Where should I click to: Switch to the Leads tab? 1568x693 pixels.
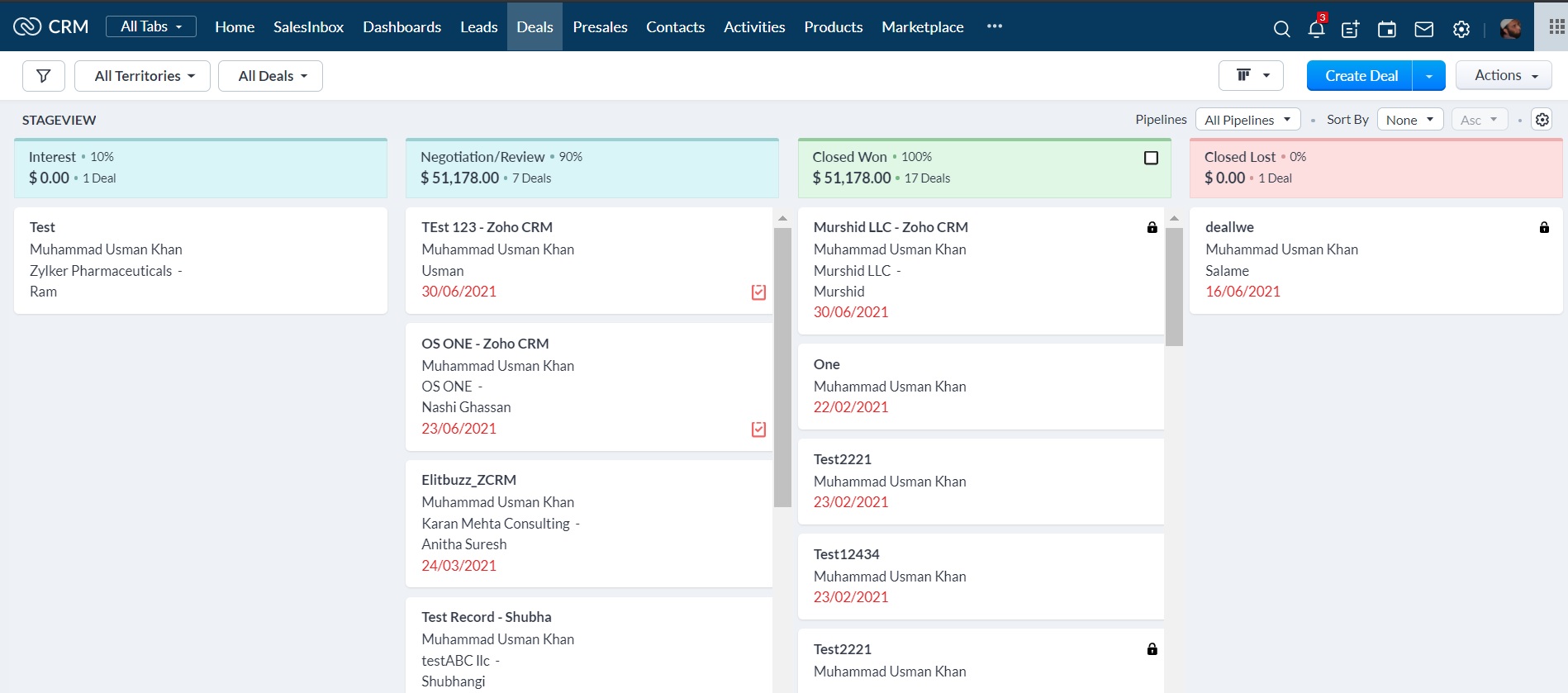[478, 26]
